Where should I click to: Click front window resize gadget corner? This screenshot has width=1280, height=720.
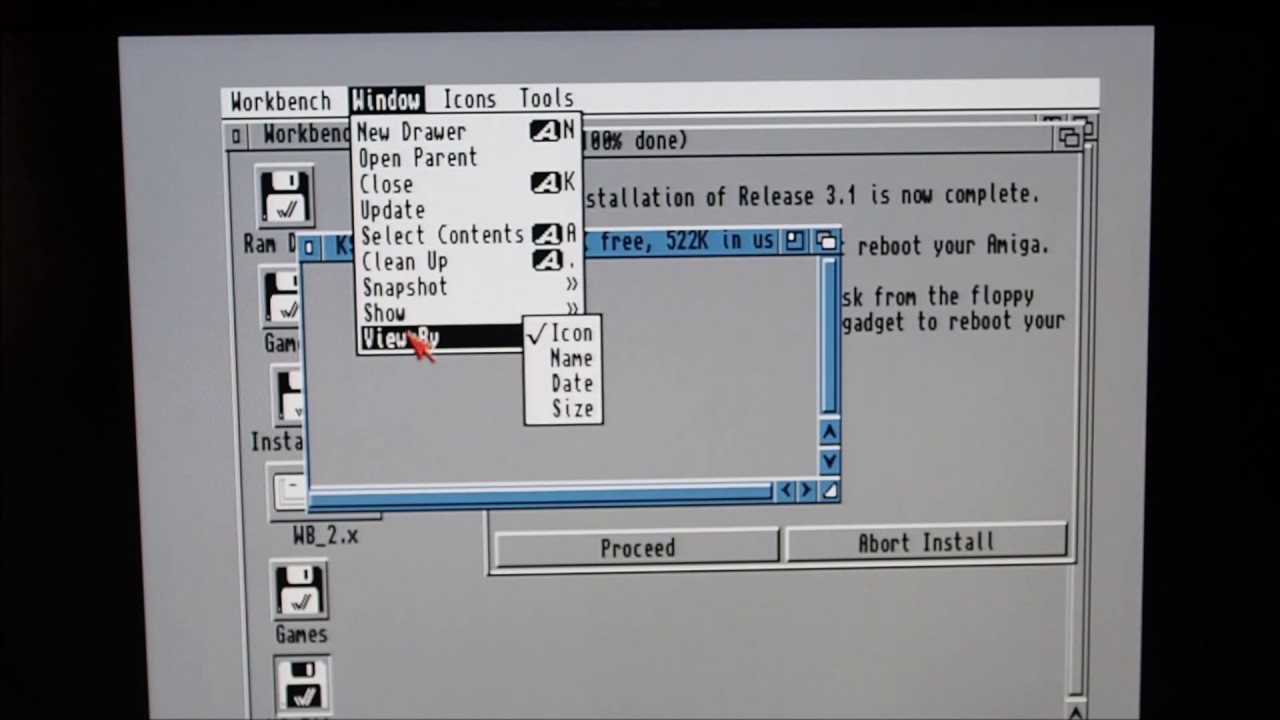pyautogui.click(x=829, y=490)
